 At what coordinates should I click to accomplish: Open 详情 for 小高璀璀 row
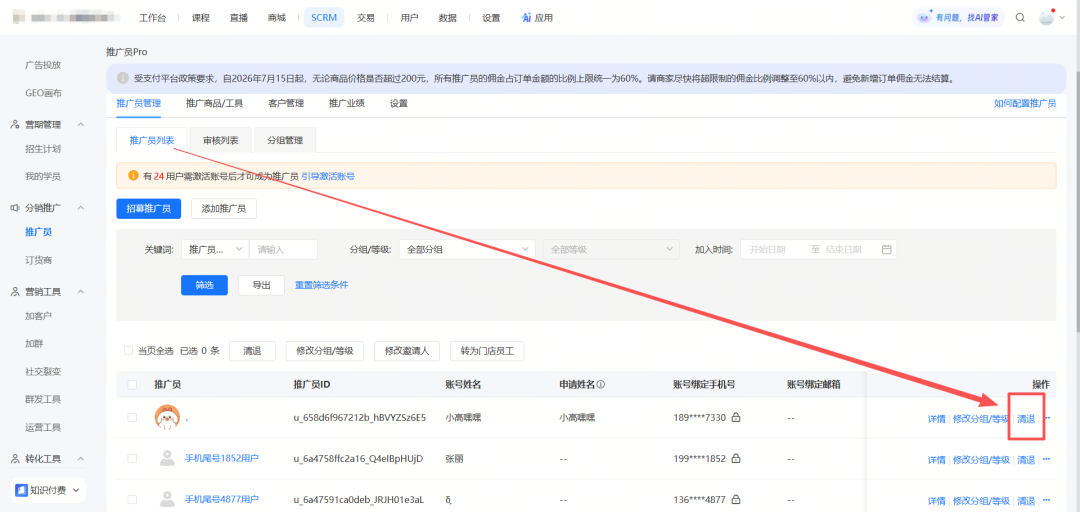(x=936, y=418)
